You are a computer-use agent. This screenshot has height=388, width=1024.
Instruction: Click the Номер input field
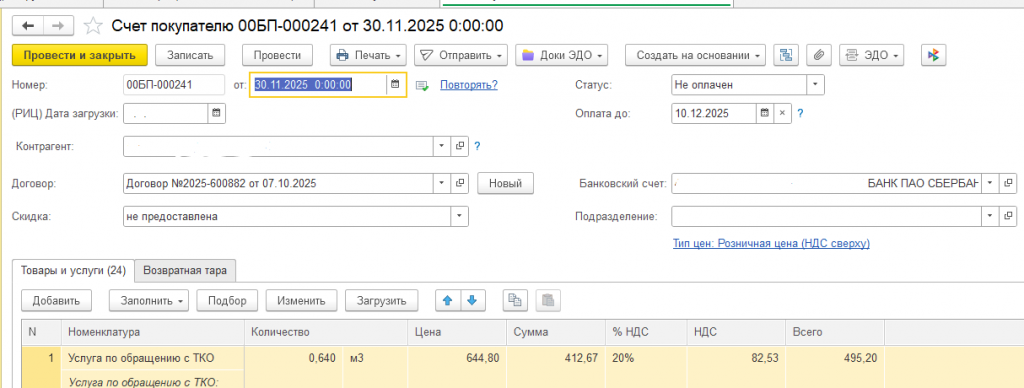click(174, 85)
